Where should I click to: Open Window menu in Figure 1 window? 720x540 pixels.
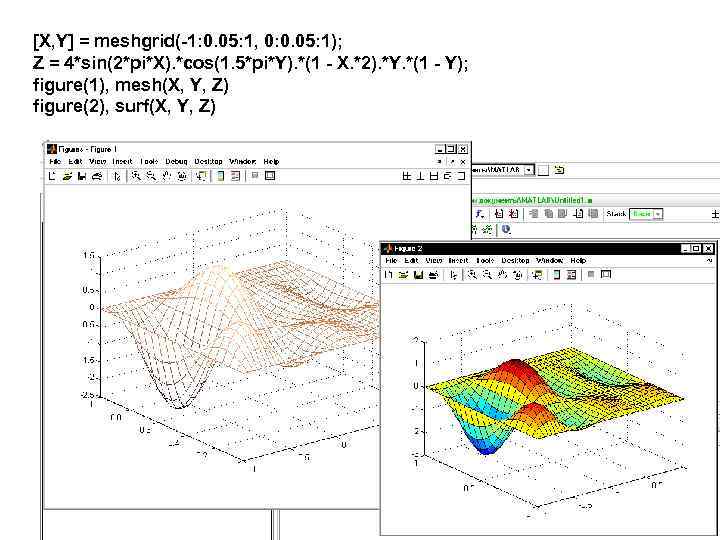pos(242,162)
